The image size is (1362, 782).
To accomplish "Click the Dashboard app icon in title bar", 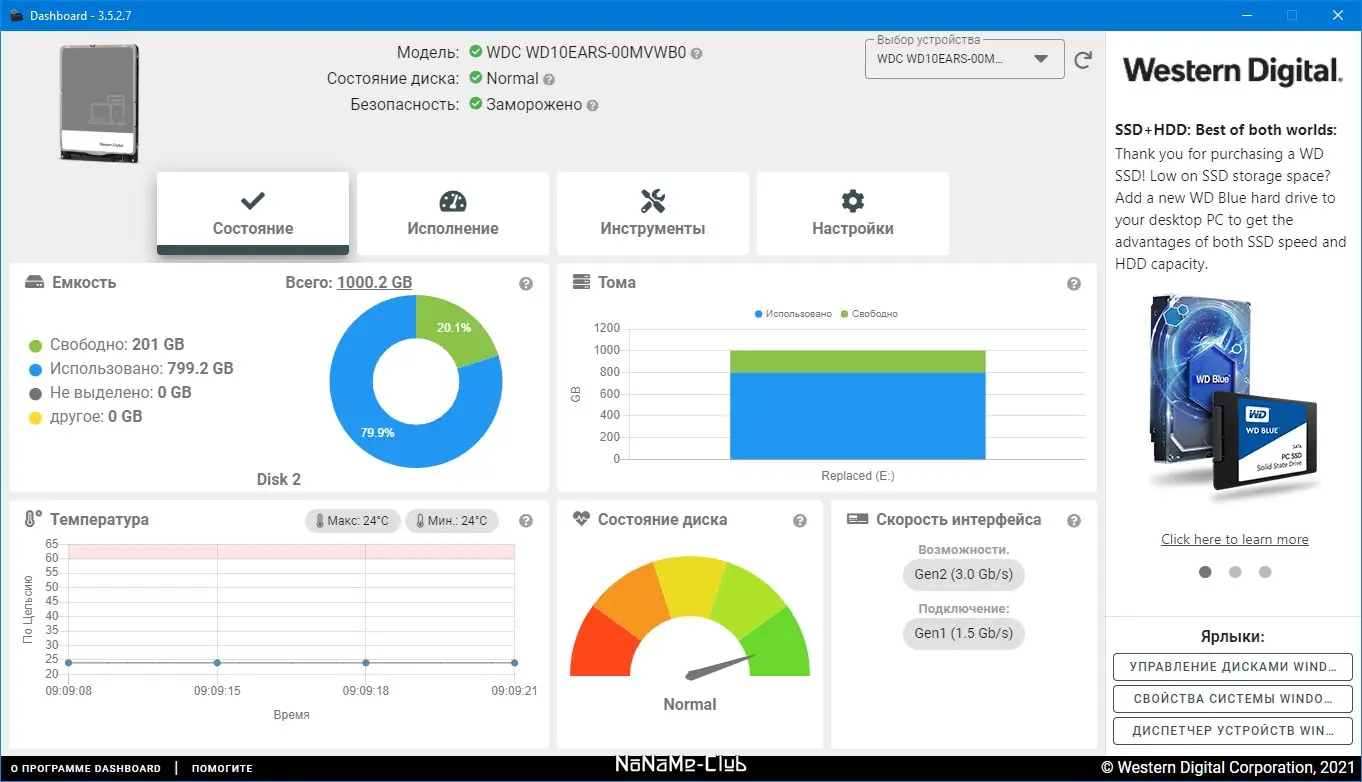I will [x=16, y=15].
